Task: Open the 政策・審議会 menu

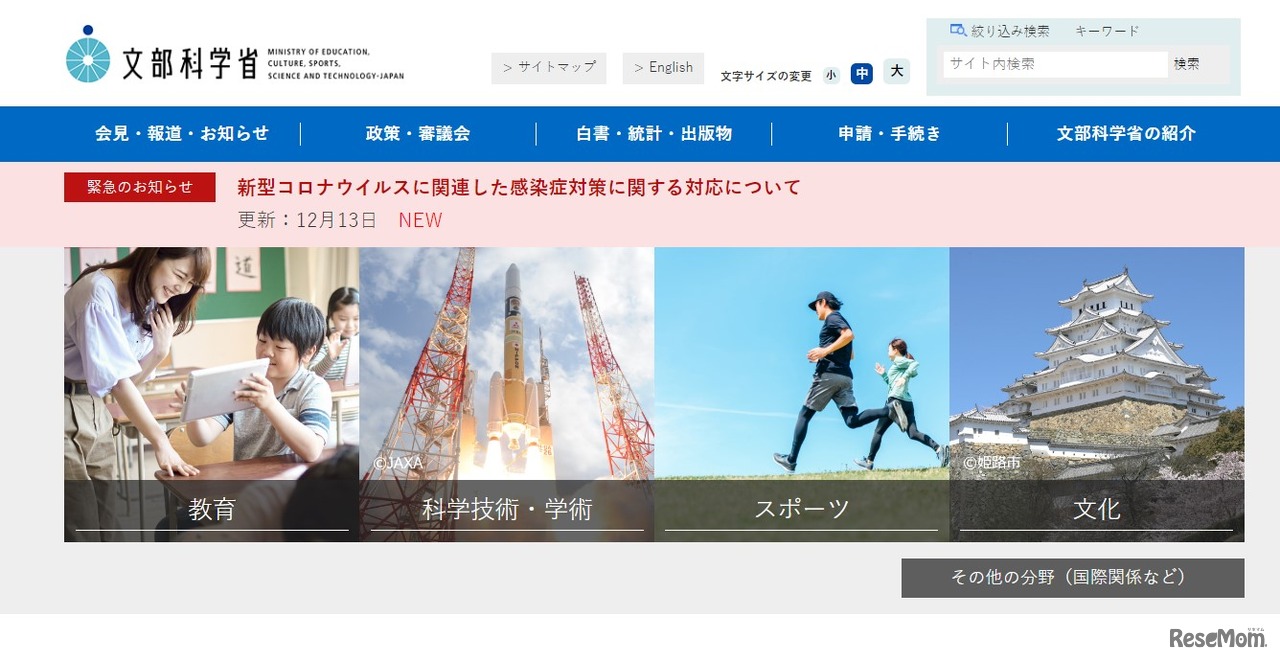Action: point(420,133)
